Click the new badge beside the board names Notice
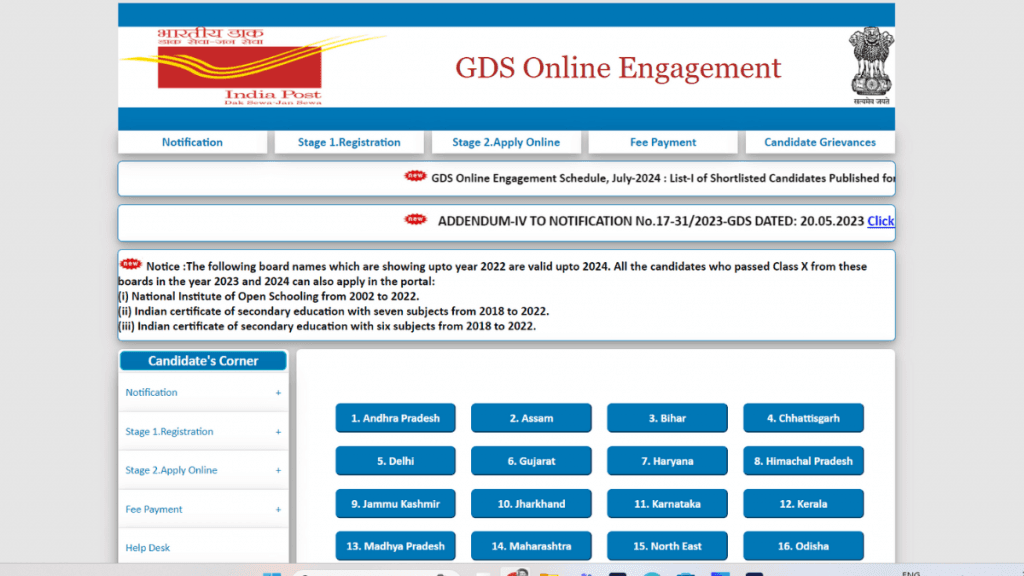Image resolution: width=1024 pixels, height=576 pixels. point(131,265)
